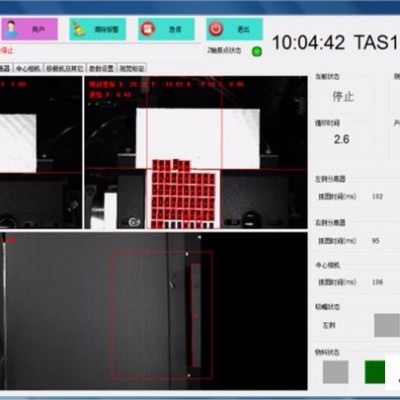Open the 参数设置 parameters tab
This screenshot has height=400, width=400.
click(102, 68)
